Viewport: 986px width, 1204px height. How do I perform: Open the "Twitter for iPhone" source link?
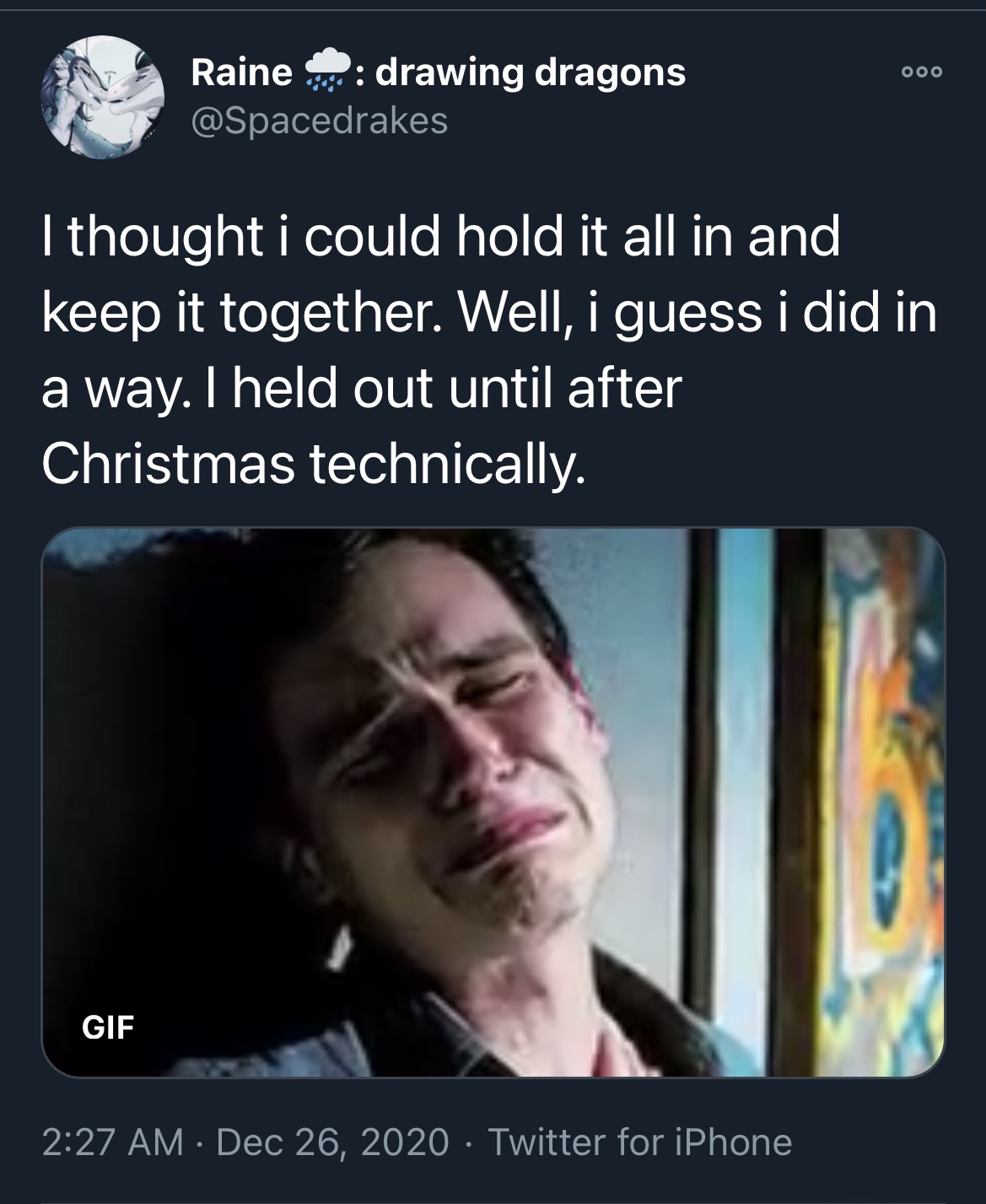640,1142
